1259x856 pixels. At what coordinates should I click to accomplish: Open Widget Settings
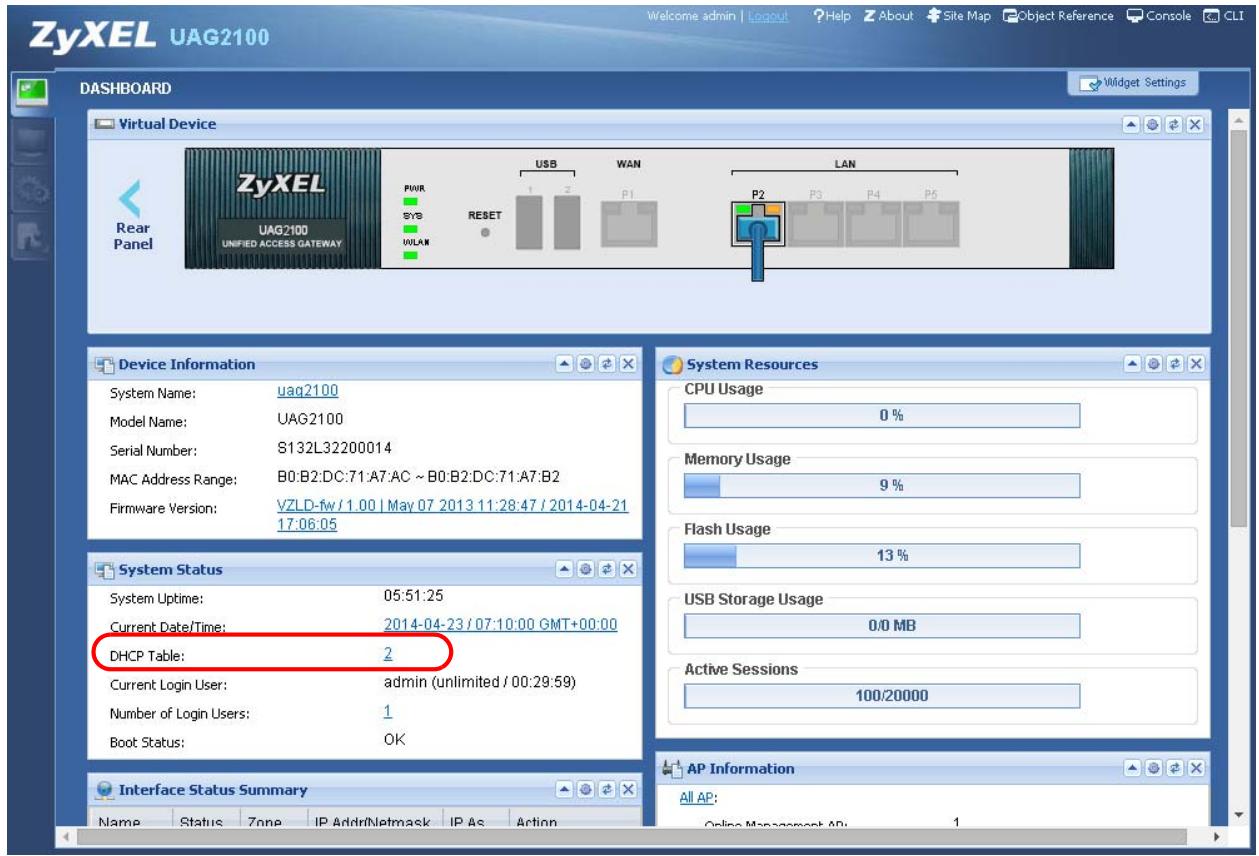pyautogui.click(x=1132, y=83)
